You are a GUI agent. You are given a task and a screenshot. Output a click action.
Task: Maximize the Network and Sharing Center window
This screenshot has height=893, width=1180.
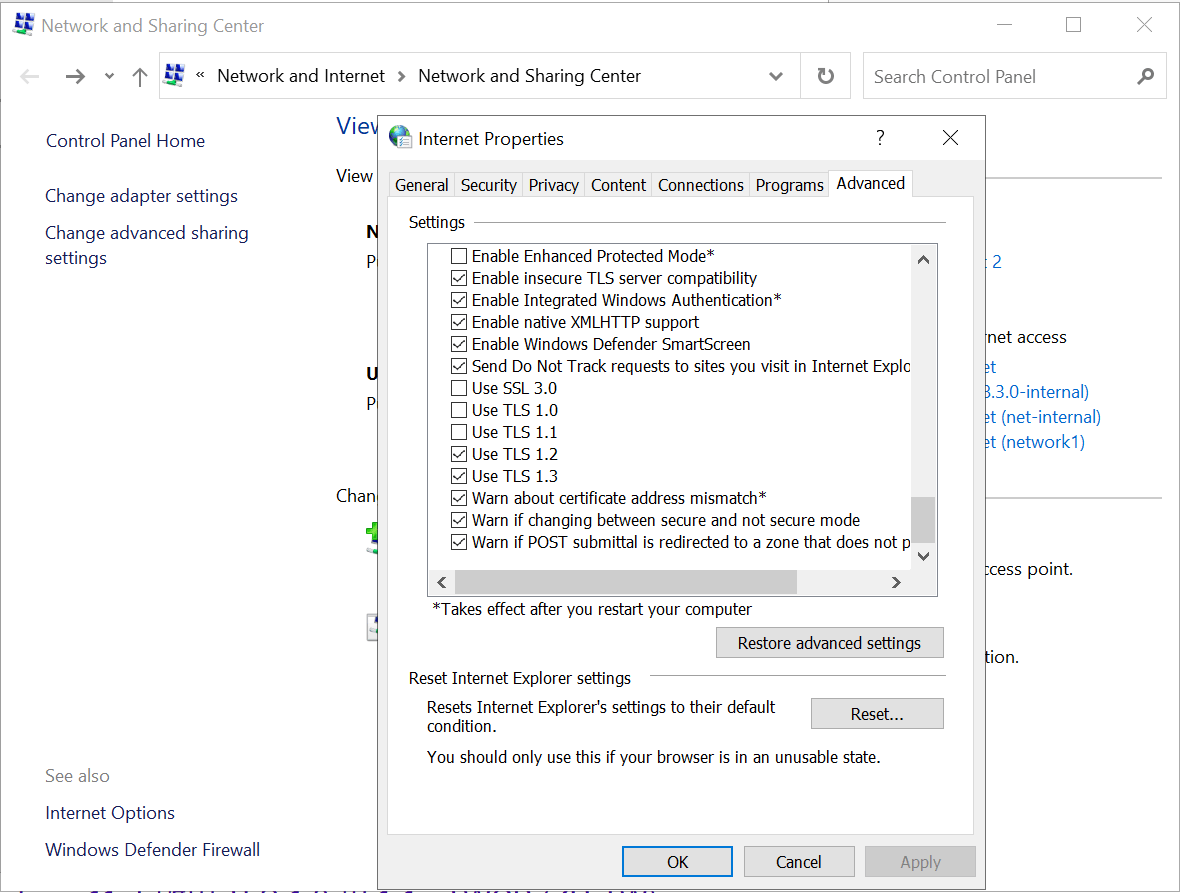coord(1074,25)
